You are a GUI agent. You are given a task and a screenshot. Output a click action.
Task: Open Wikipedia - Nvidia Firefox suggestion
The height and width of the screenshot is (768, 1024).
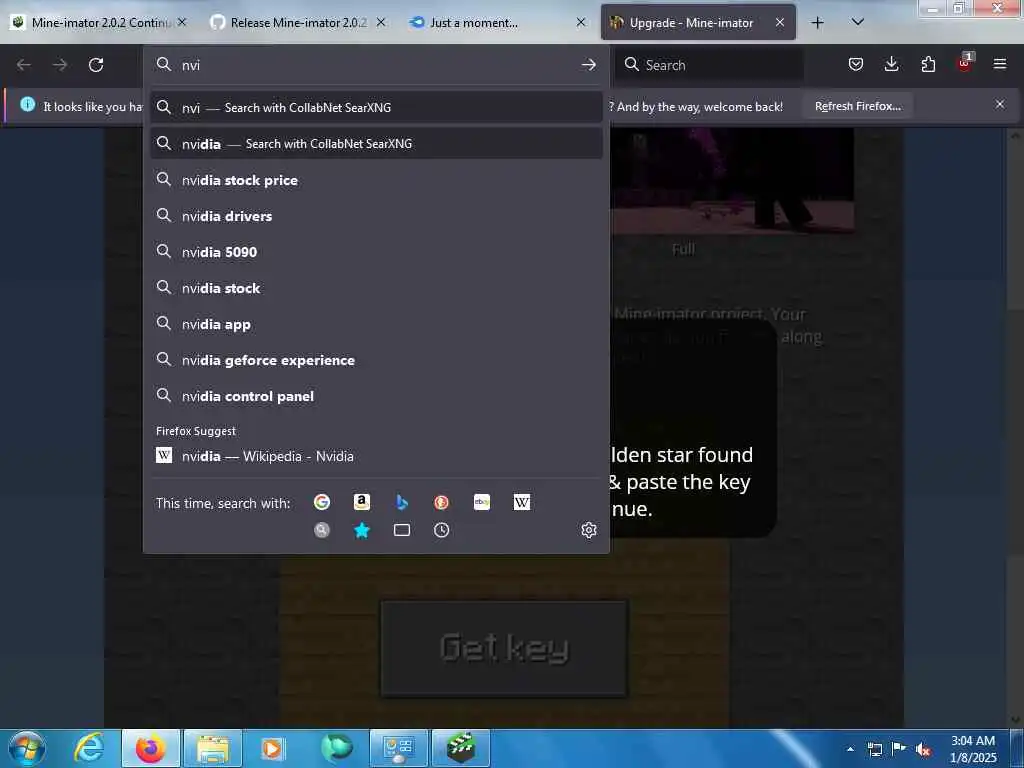pos(376,456)
